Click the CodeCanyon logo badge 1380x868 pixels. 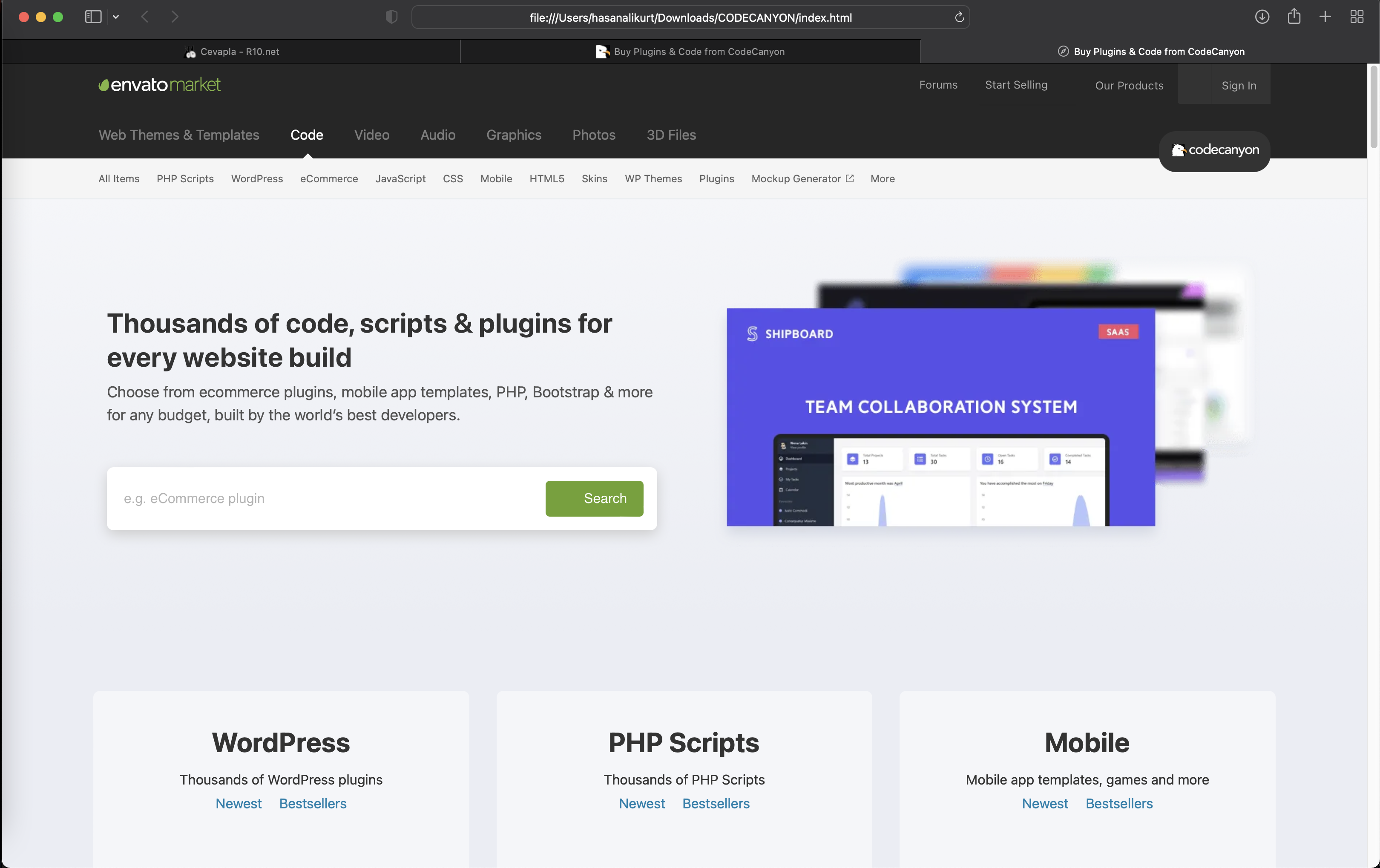pos(1214,150)
